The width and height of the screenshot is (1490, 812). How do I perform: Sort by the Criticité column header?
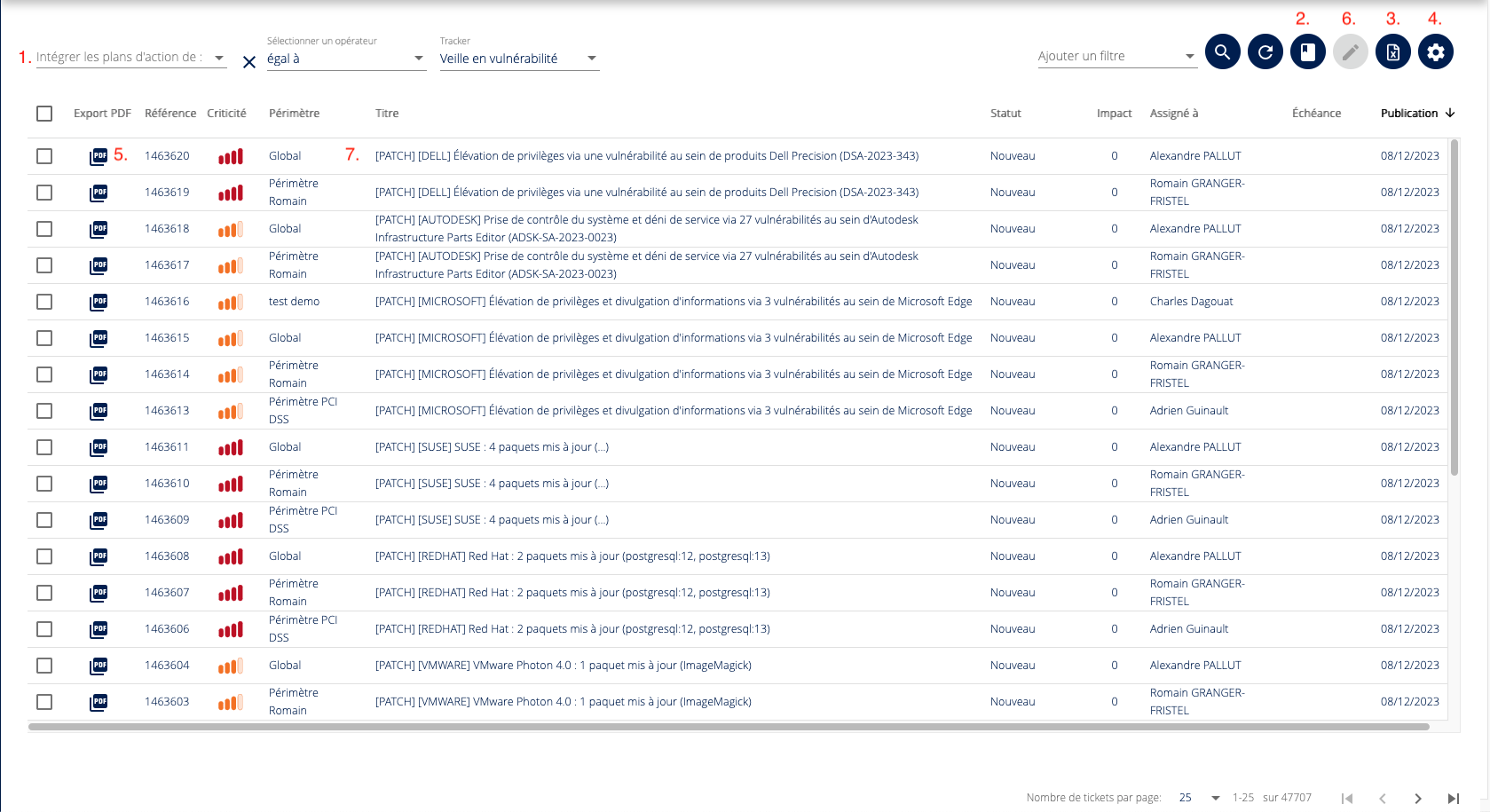pos(226,114)
